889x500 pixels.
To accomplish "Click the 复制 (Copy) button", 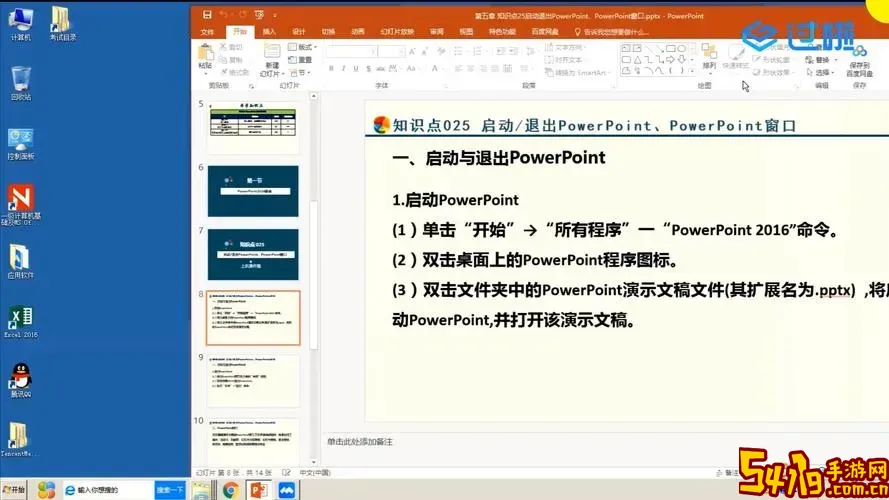I will (x=231, y=60).
